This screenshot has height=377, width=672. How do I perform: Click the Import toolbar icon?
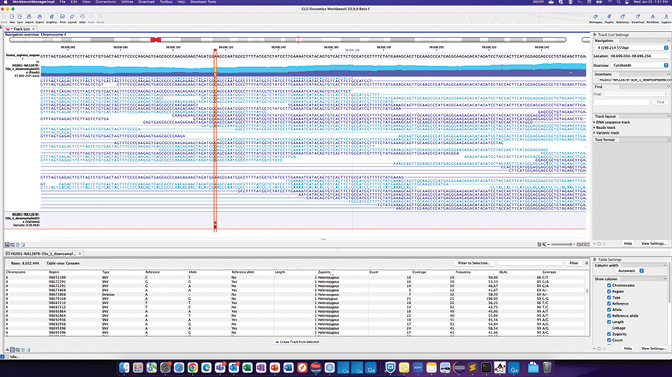[29, 17]
